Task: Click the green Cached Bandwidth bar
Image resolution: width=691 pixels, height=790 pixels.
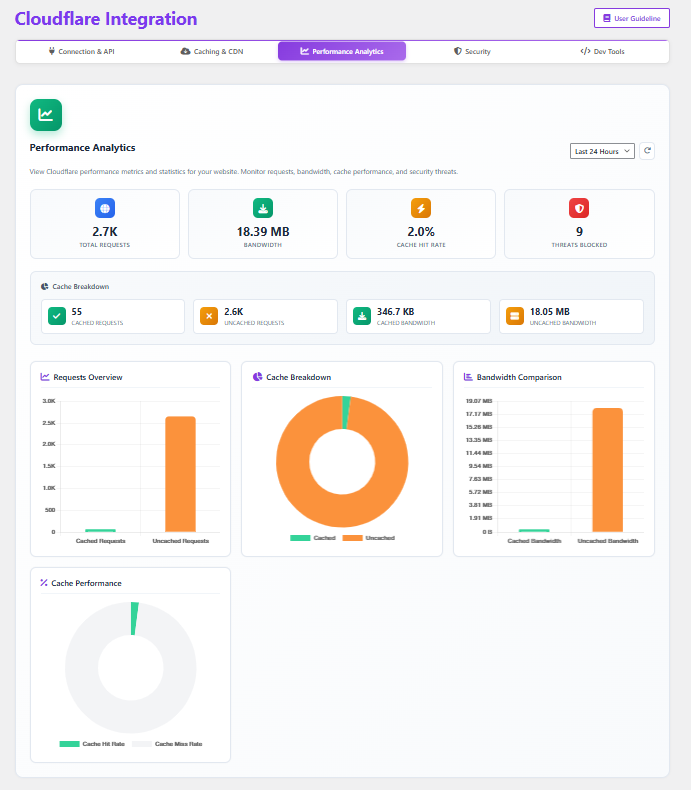Action: pos(534,531)
